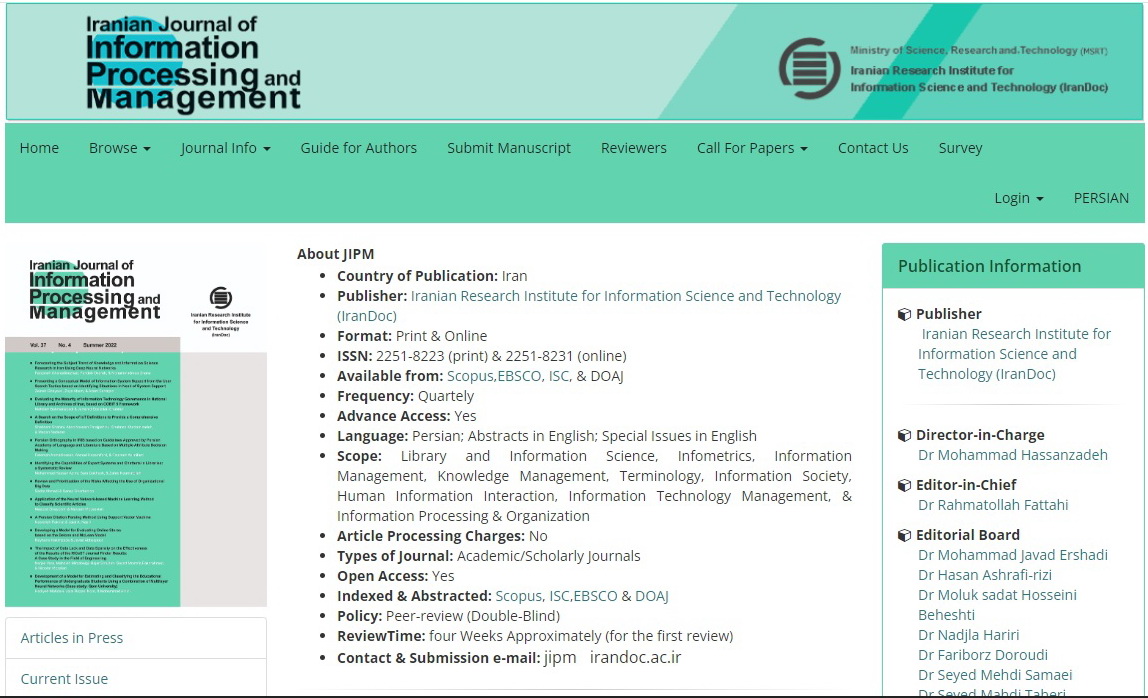Open the Contact Us page
This screenshot has height=698, width=1148.
873,148
